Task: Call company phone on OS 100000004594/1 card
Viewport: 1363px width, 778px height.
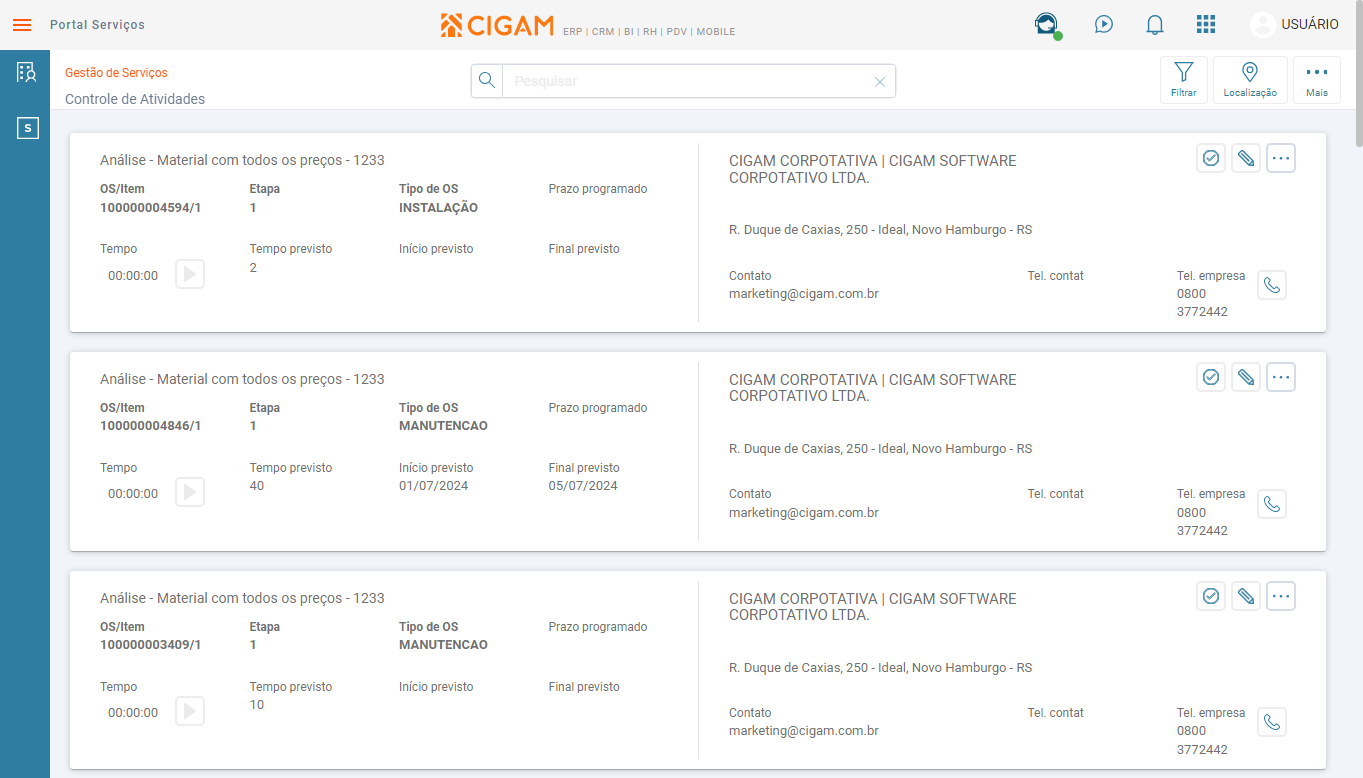Action: (1272, 285)
